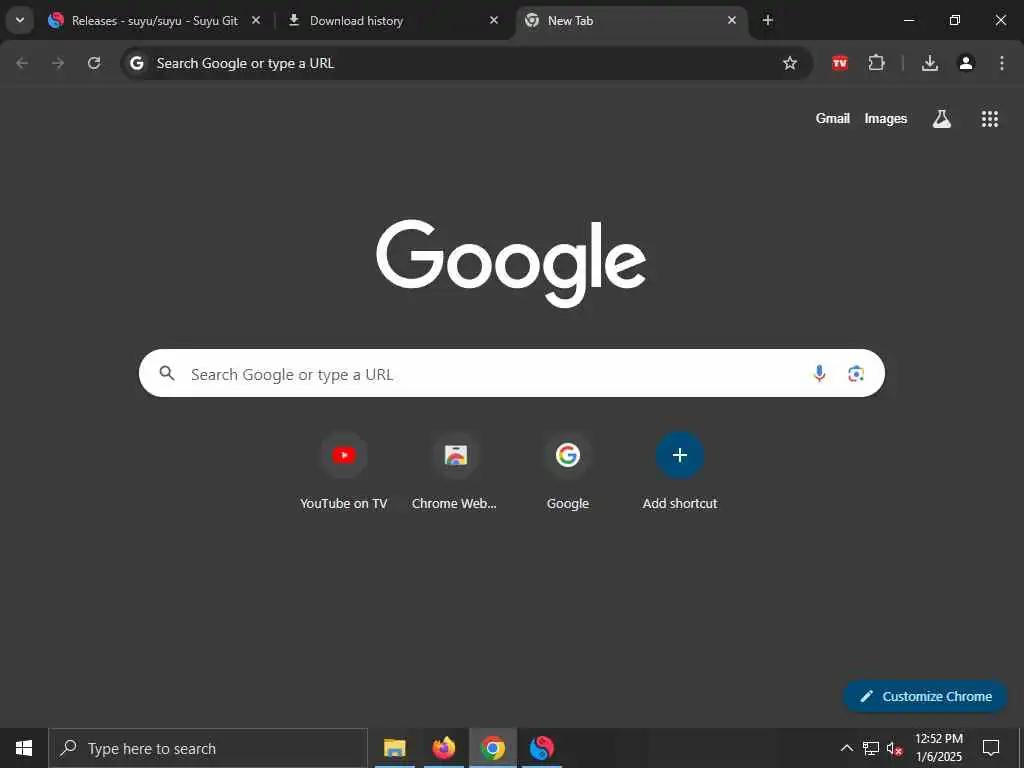Viewport: 1024px width, 768px height.
Task: Show hidden system tray icons chevron
Action: pyautogui.click(x=846, y=748)
